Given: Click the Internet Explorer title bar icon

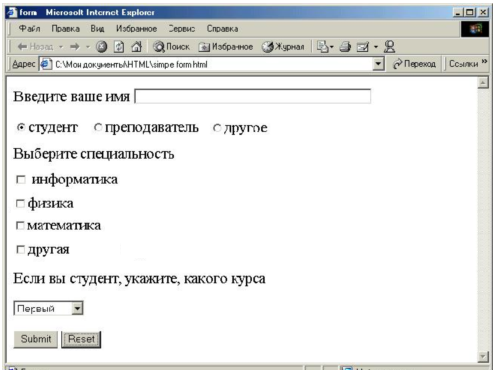Looking at the screenshot, I should [12, 12].
